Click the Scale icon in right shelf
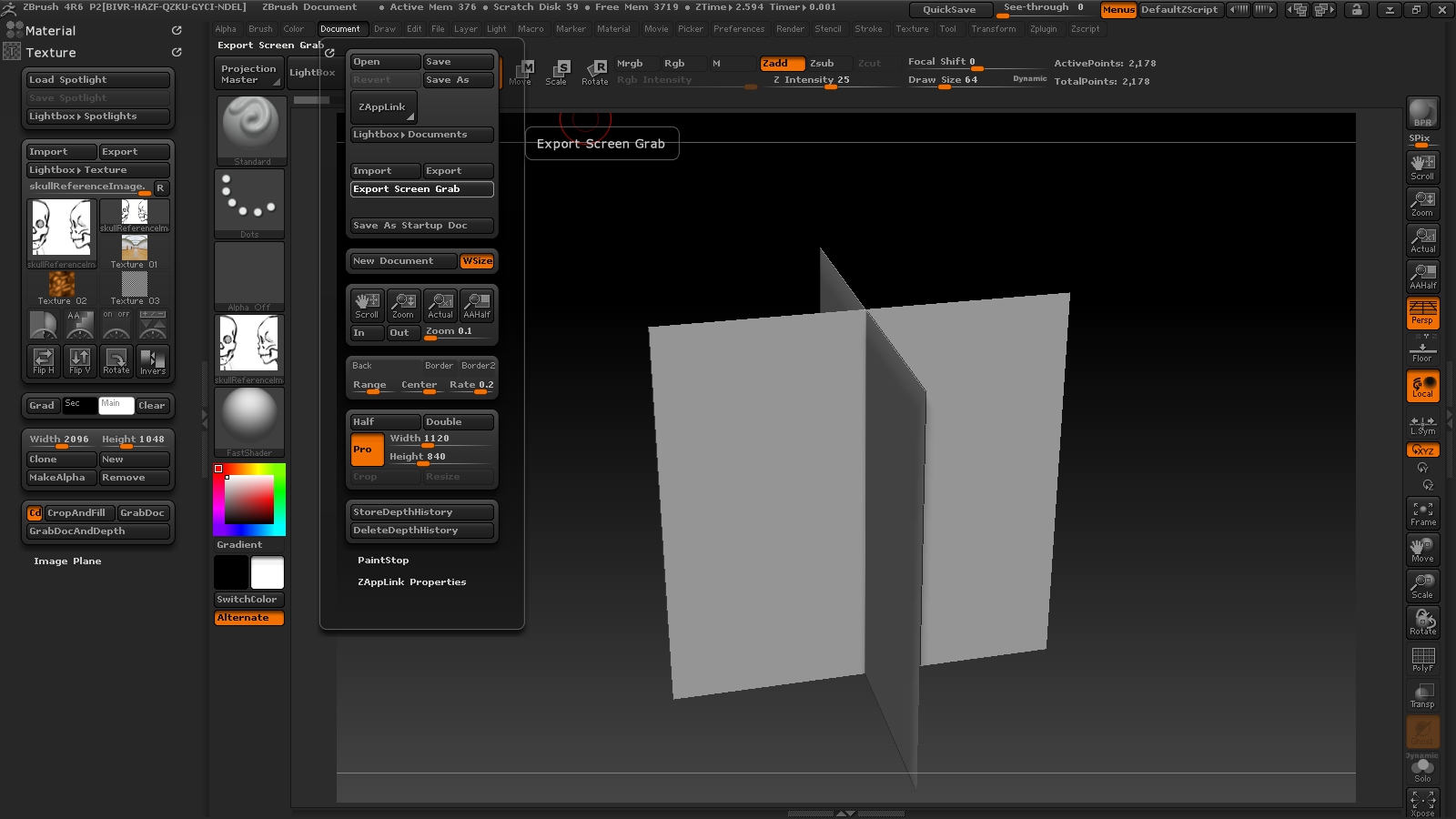1456x819 pixels. pyautogui.click(x=1422, y=586)
